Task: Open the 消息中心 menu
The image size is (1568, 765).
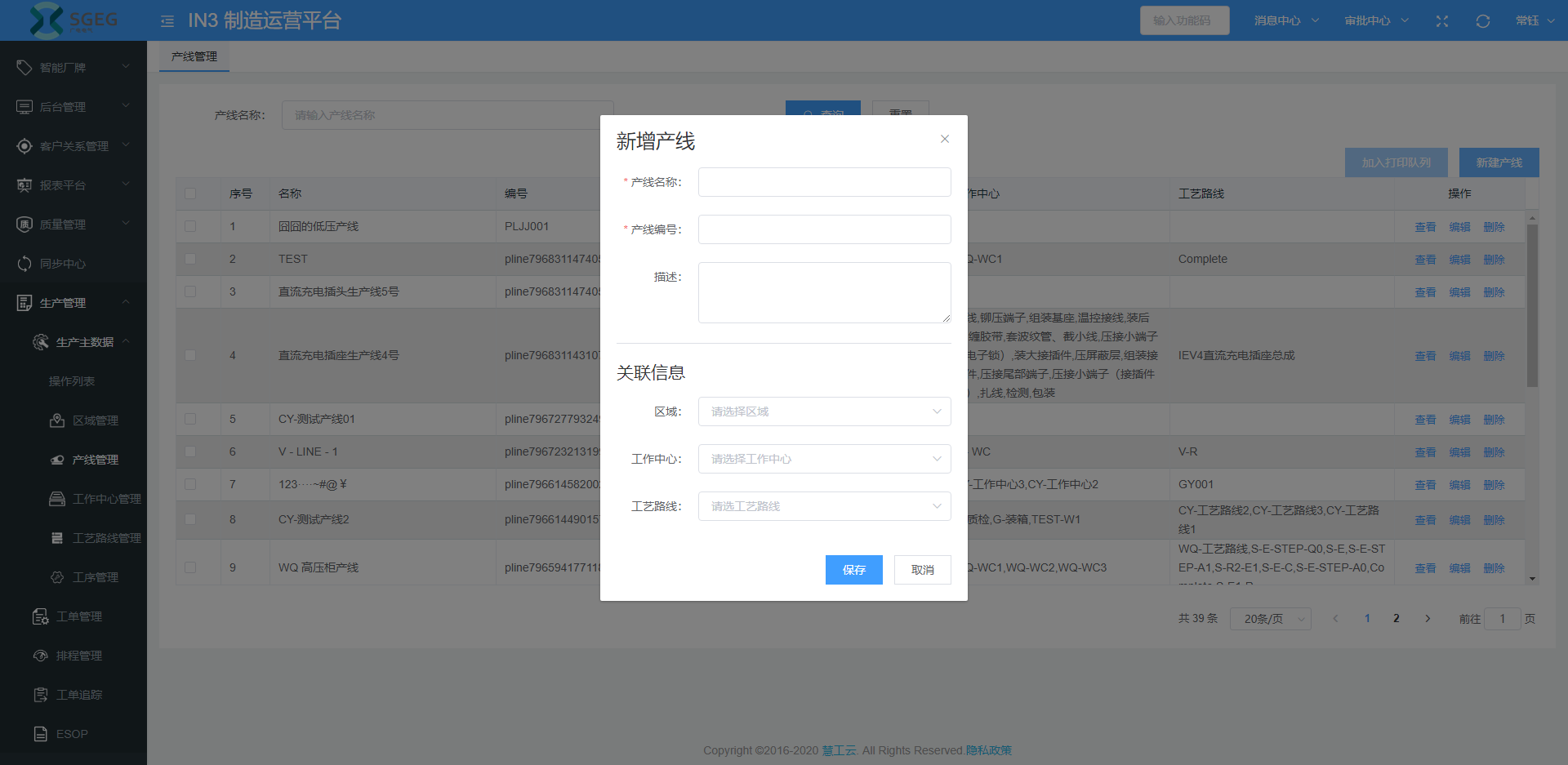Action: coord(1285,21)
